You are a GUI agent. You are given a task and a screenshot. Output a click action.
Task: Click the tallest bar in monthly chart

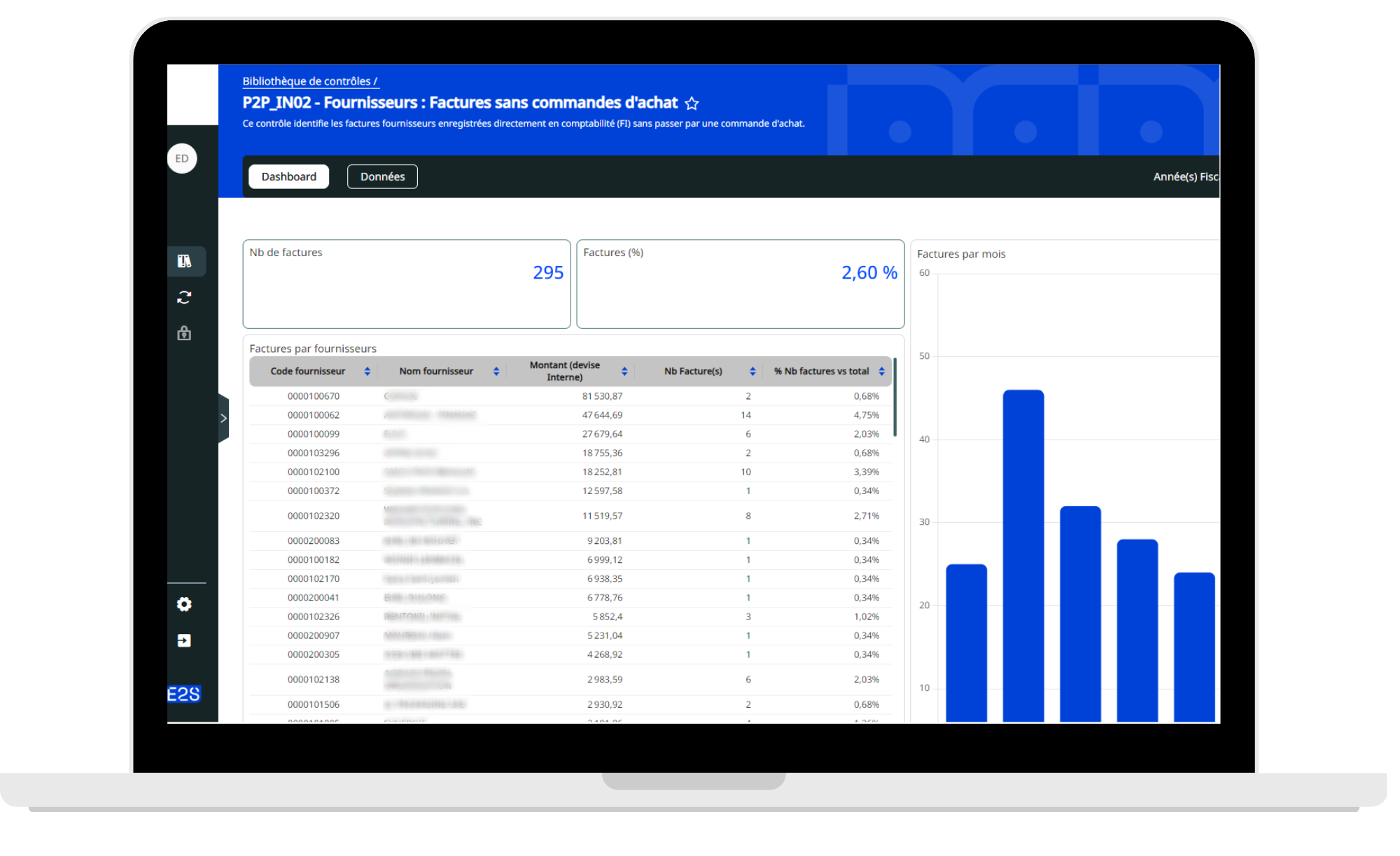pos(1023,553)
